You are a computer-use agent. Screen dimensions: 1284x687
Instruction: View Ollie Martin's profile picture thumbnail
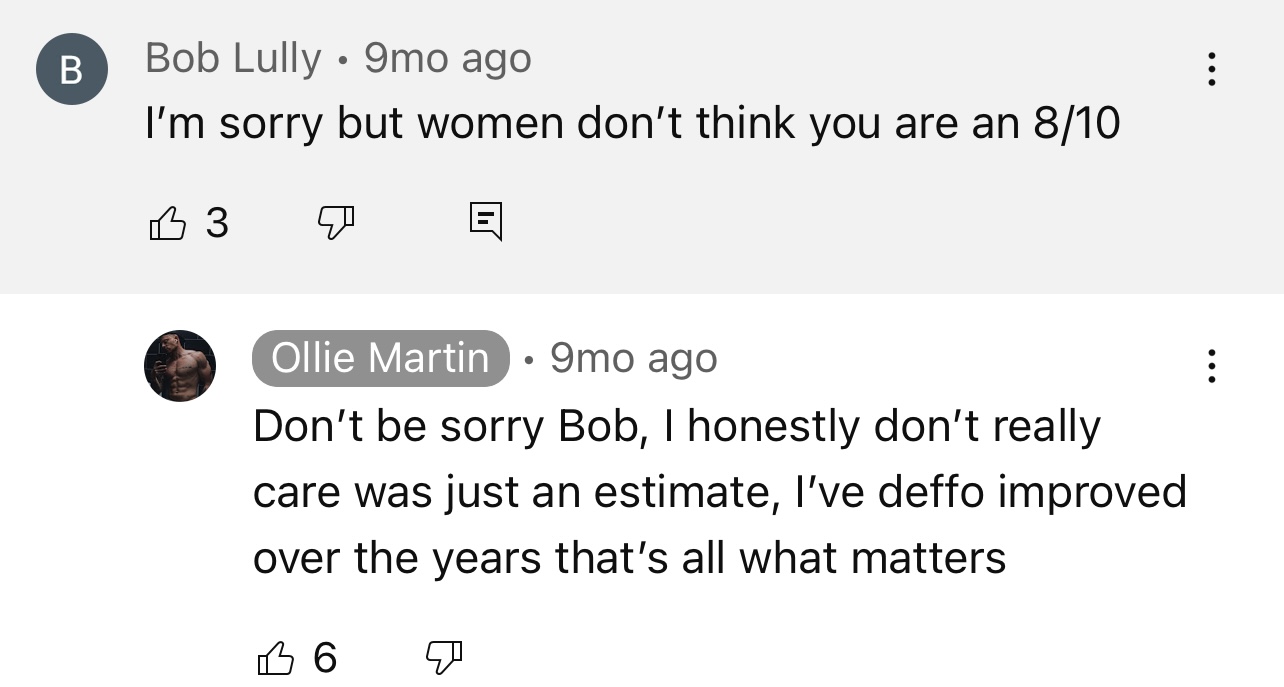[180, 366]
